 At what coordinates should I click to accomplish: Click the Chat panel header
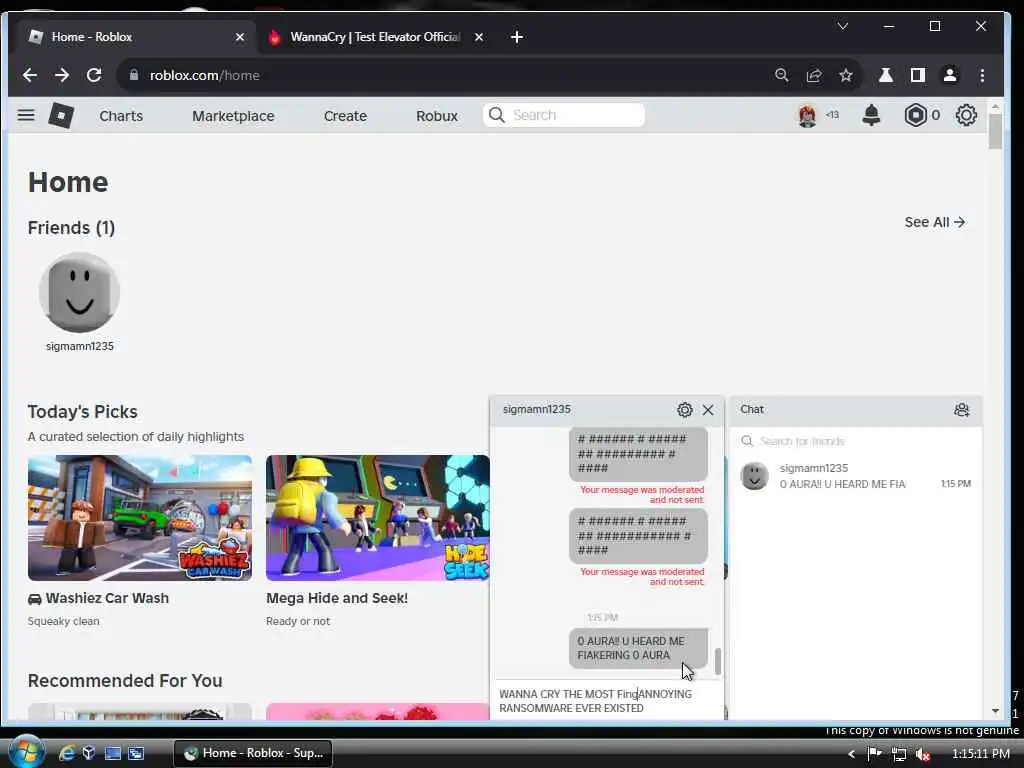pos(856,409)
